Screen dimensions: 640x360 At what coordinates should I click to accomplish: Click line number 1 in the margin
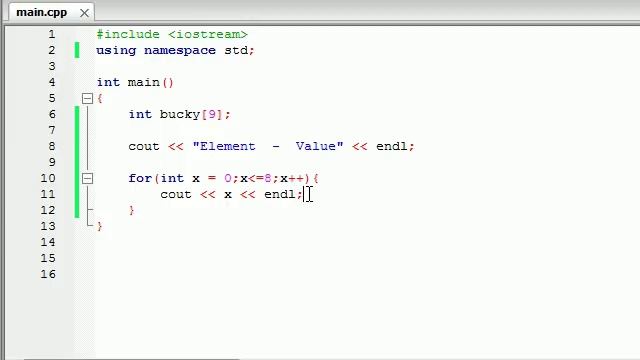pyautogui.click(x=52, y=34)
